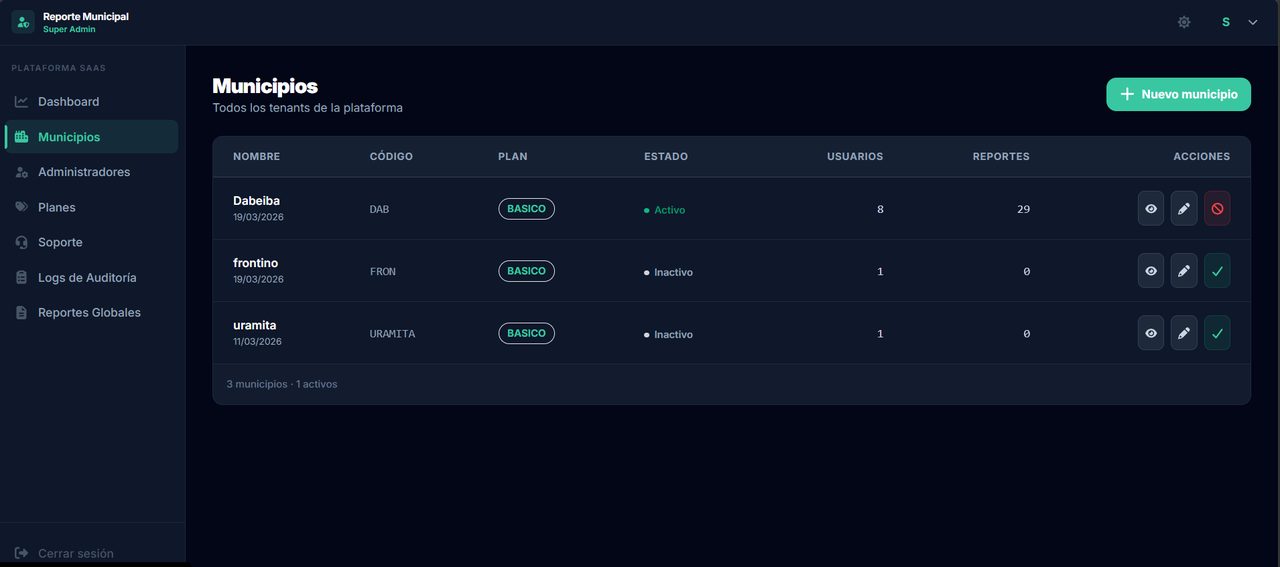Click the USUARIOS column header
This screenshot has width=1280, height=567.
point(855,157)
